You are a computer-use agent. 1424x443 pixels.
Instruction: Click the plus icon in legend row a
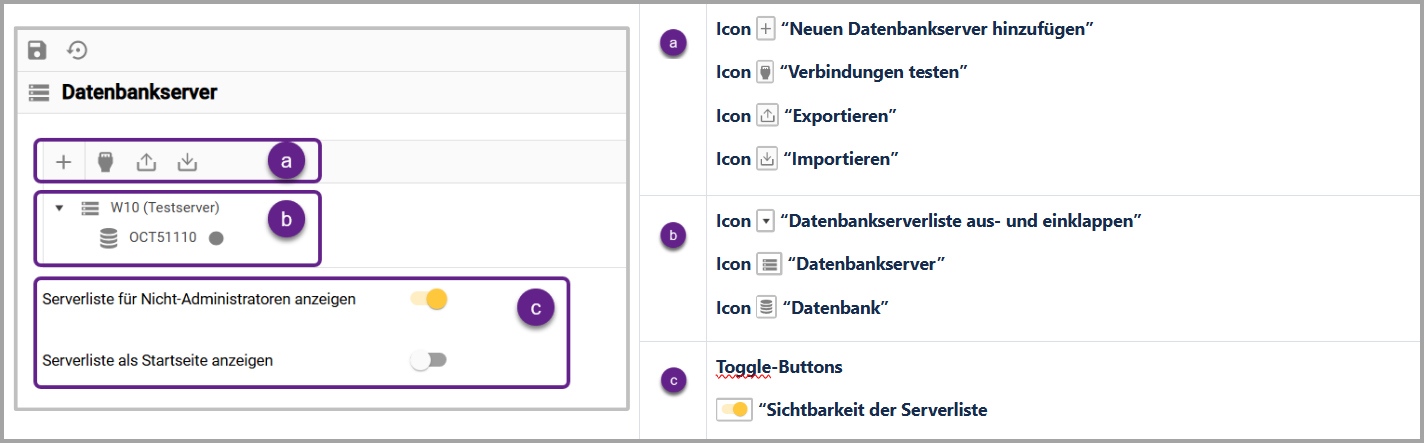click(767, 30)
